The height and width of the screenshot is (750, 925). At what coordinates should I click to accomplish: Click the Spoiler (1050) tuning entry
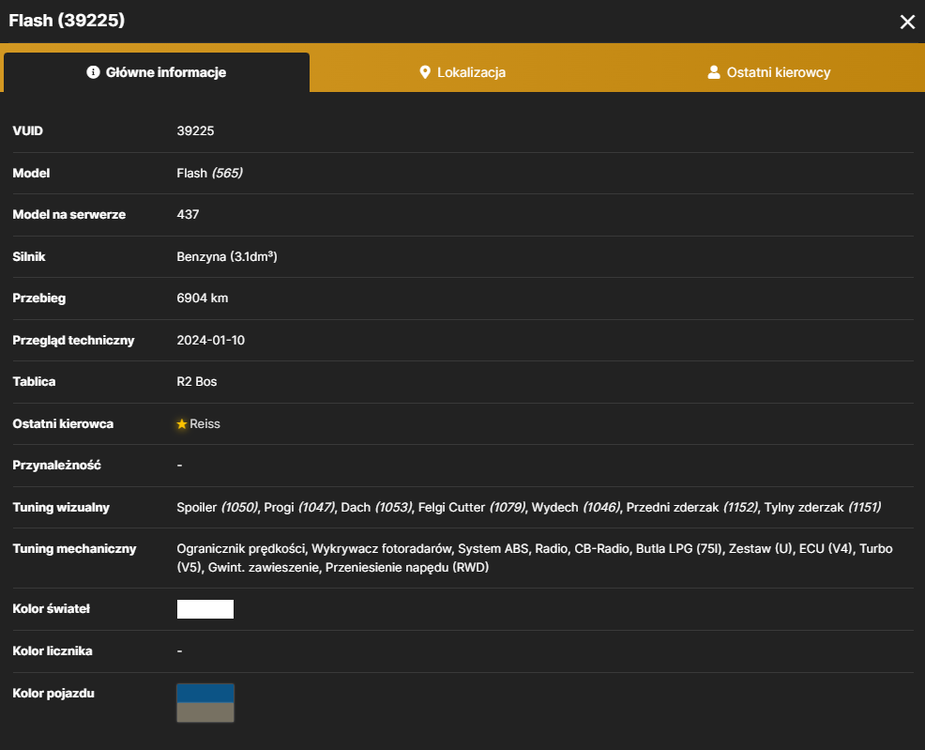(217, 507)
